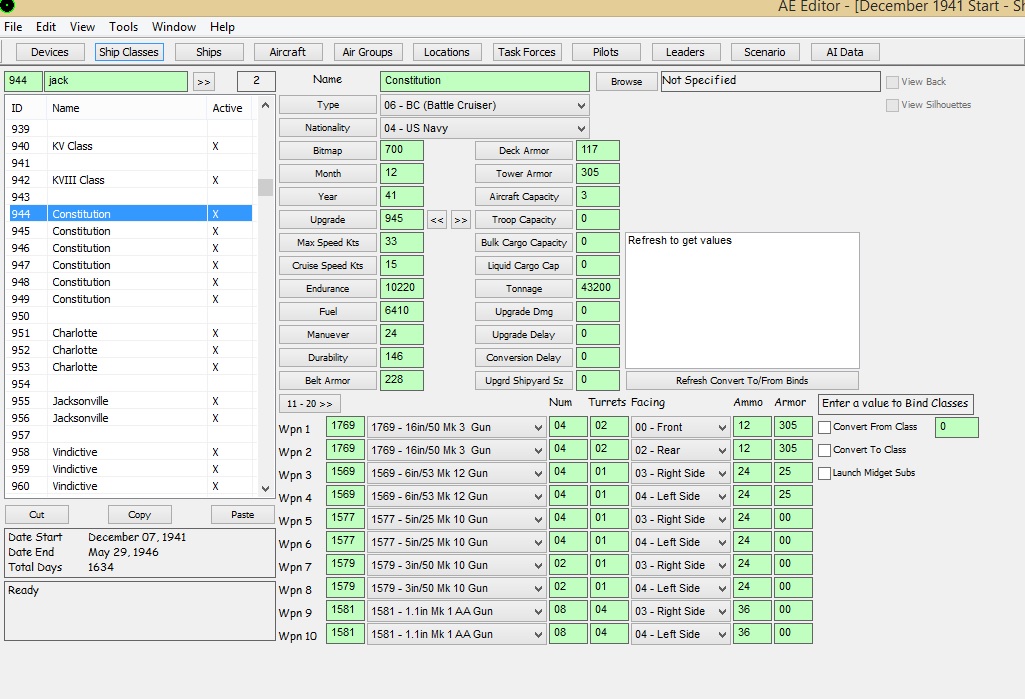Image resolution: width=1025 pixels, height=699 pixels.
Task: Click class list scroll down arrow
Action: [x=265, y=488]
